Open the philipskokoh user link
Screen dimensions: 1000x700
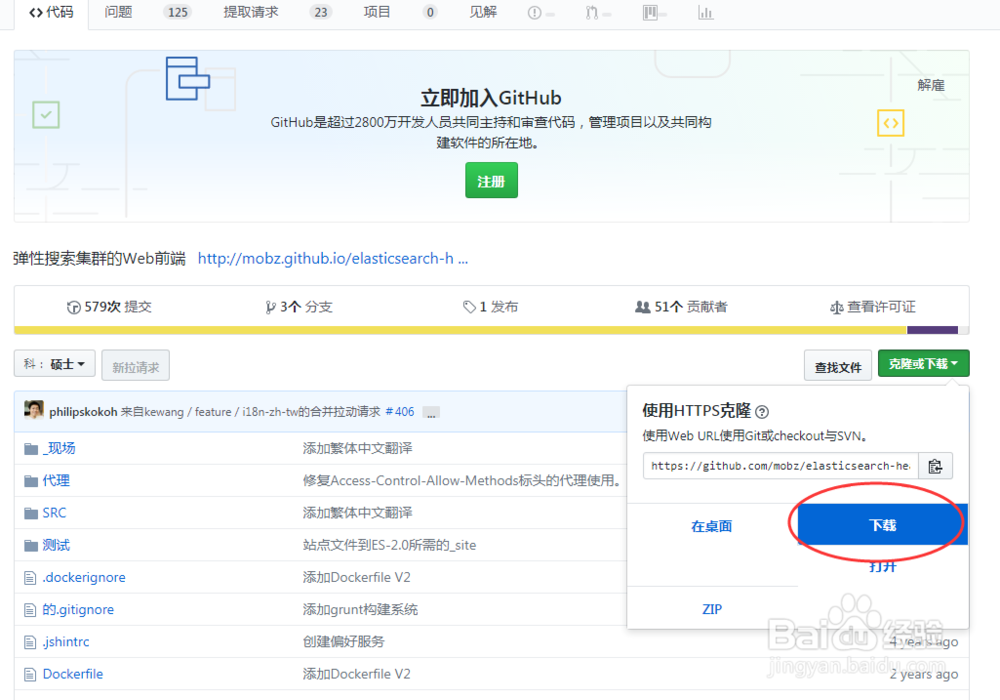(x=83, y=412)
